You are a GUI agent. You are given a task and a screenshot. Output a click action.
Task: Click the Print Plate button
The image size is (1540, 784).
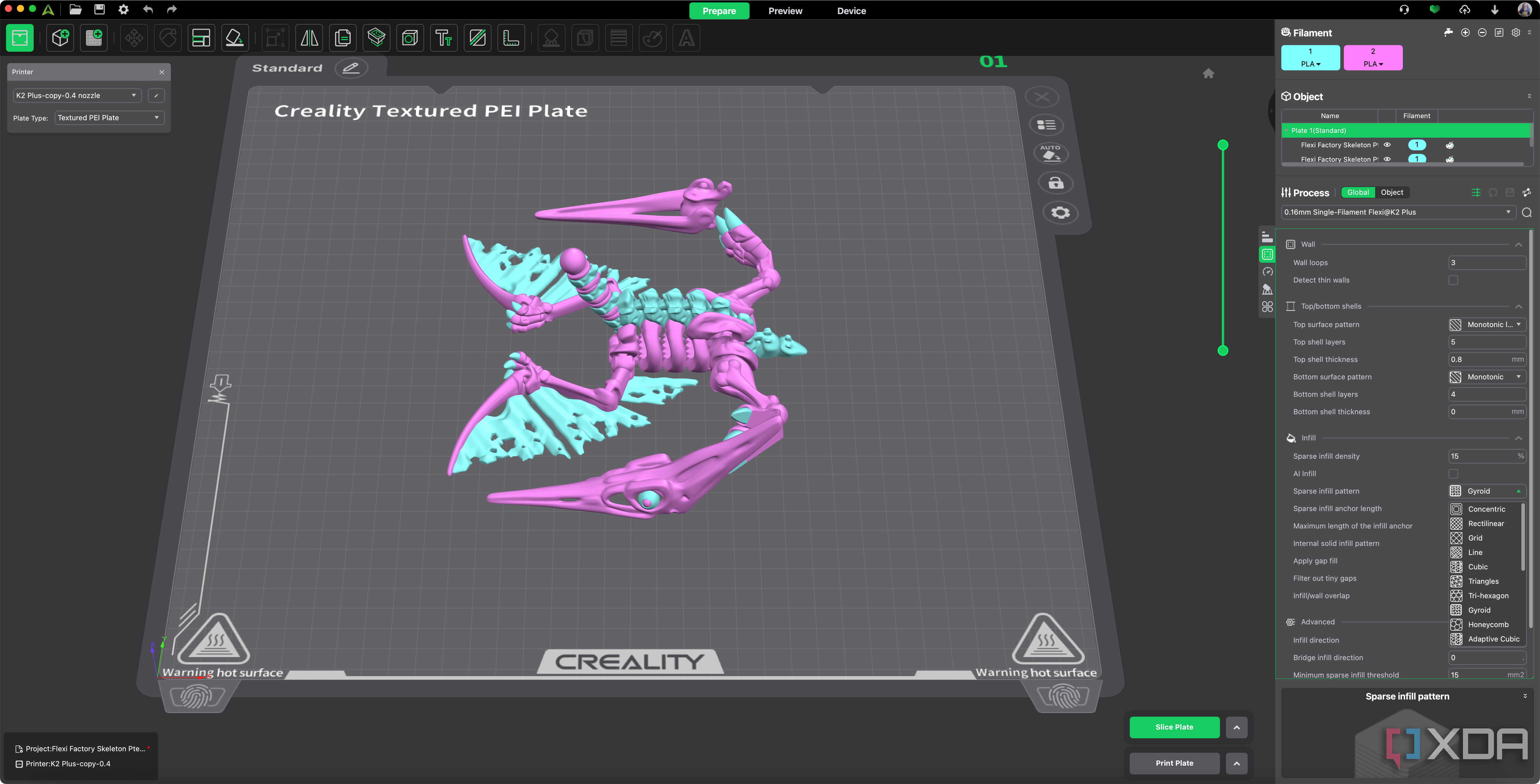pos(1174,763)
